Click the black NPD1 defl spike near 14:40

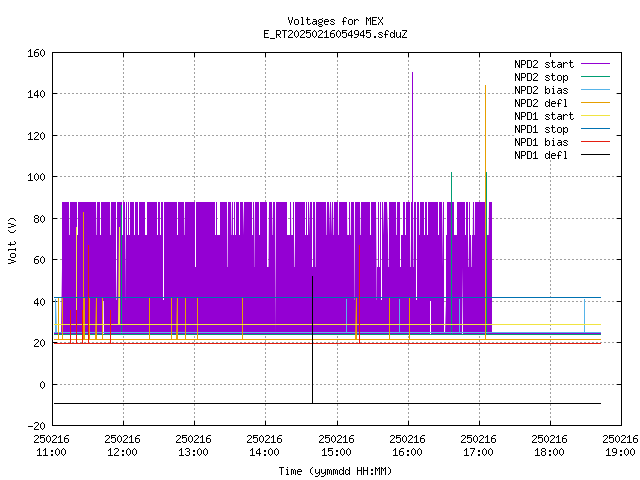(313, 339)
